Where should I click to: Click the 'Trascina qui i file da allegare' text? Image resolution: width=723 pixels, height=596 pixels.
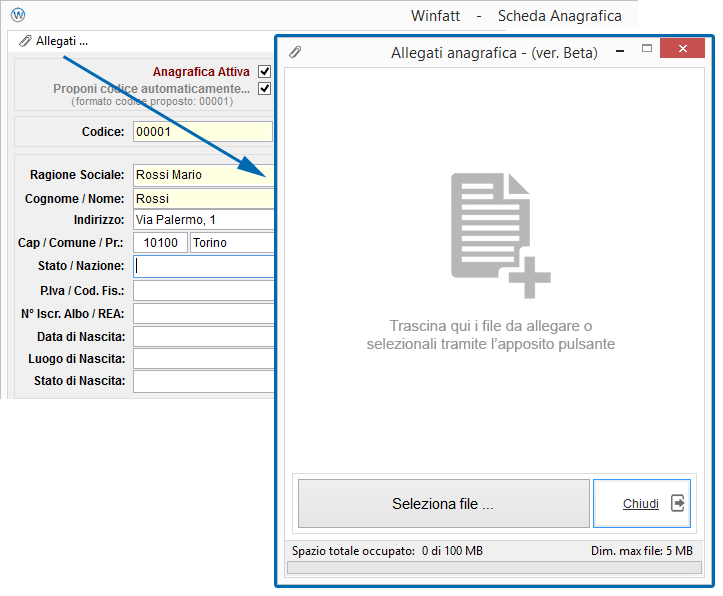coord(491,335)
